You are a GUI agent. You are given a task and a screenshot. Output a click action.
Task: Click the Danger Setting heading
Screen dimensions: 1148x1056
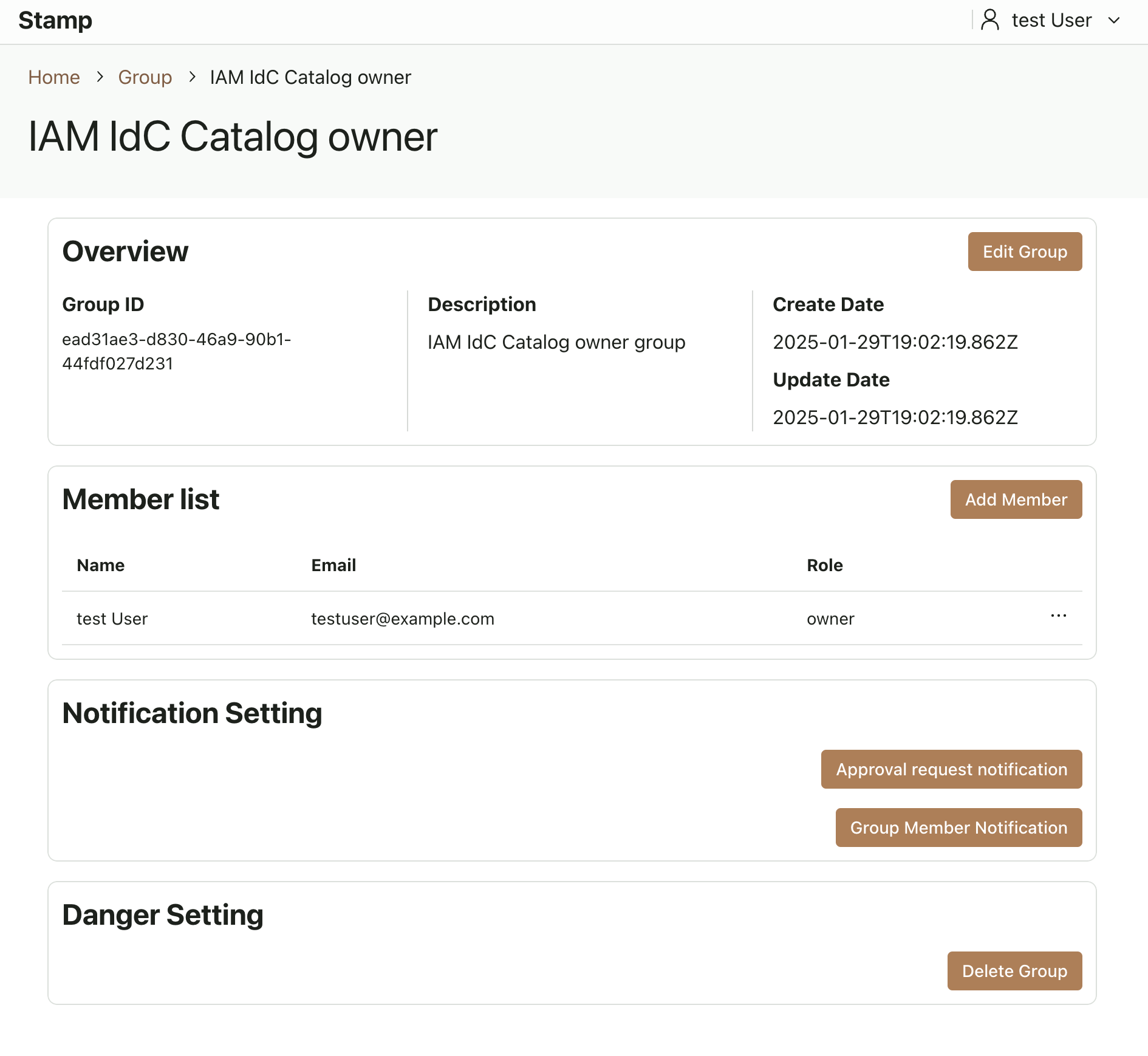click(x=162, y=915)
